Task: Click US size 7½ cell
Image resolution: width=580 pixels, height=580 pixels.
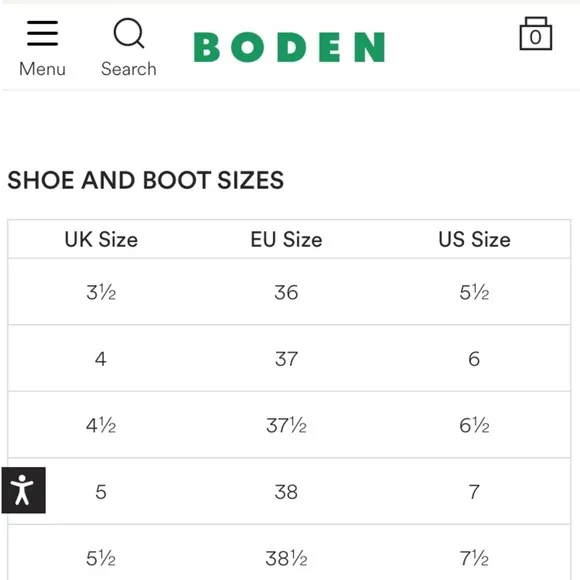Action: pyautogui.click(x=474, y=558)
